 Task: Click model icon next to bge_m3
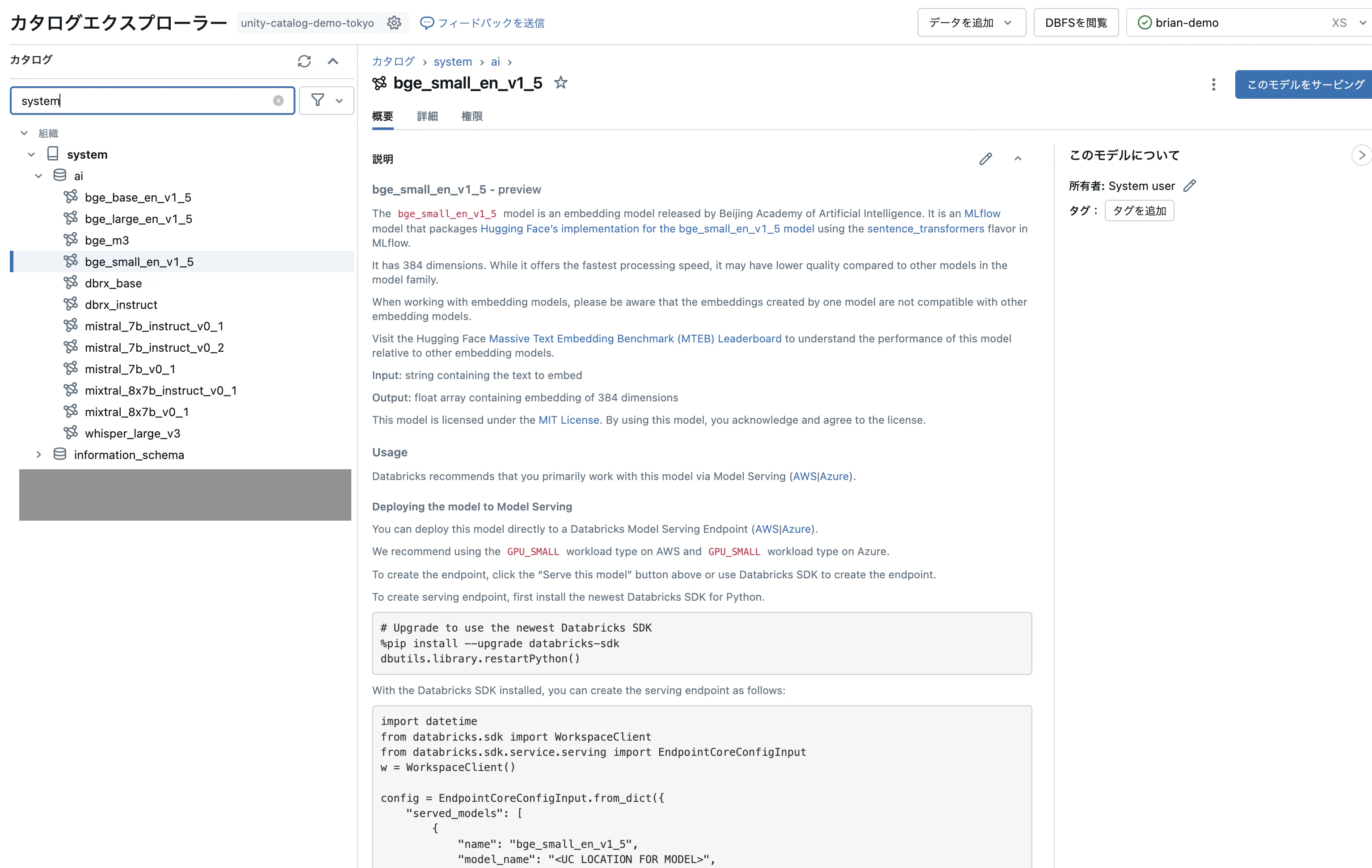click(x=71, y=240)
